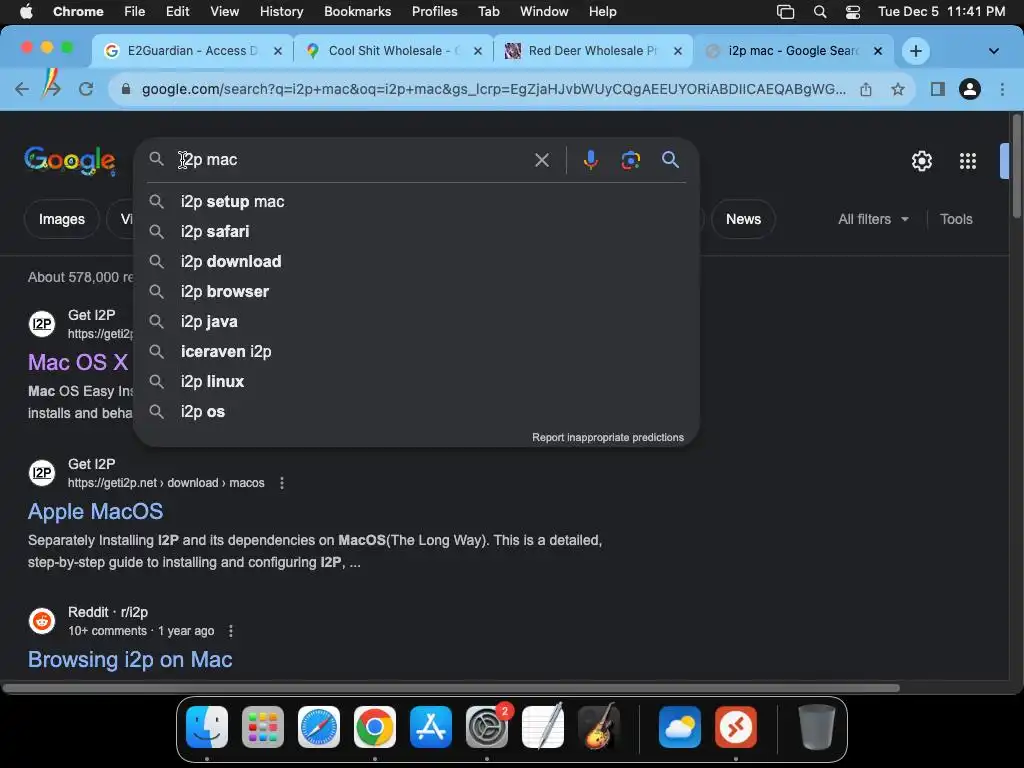
Task: Select the Images filter chip
Action: click(x=61, y=219)
